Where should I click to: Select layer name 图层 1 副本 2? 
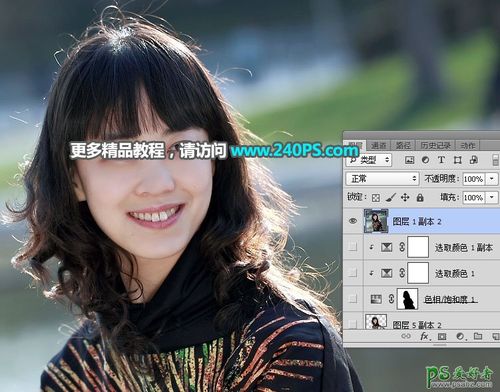tap(417, 221)
